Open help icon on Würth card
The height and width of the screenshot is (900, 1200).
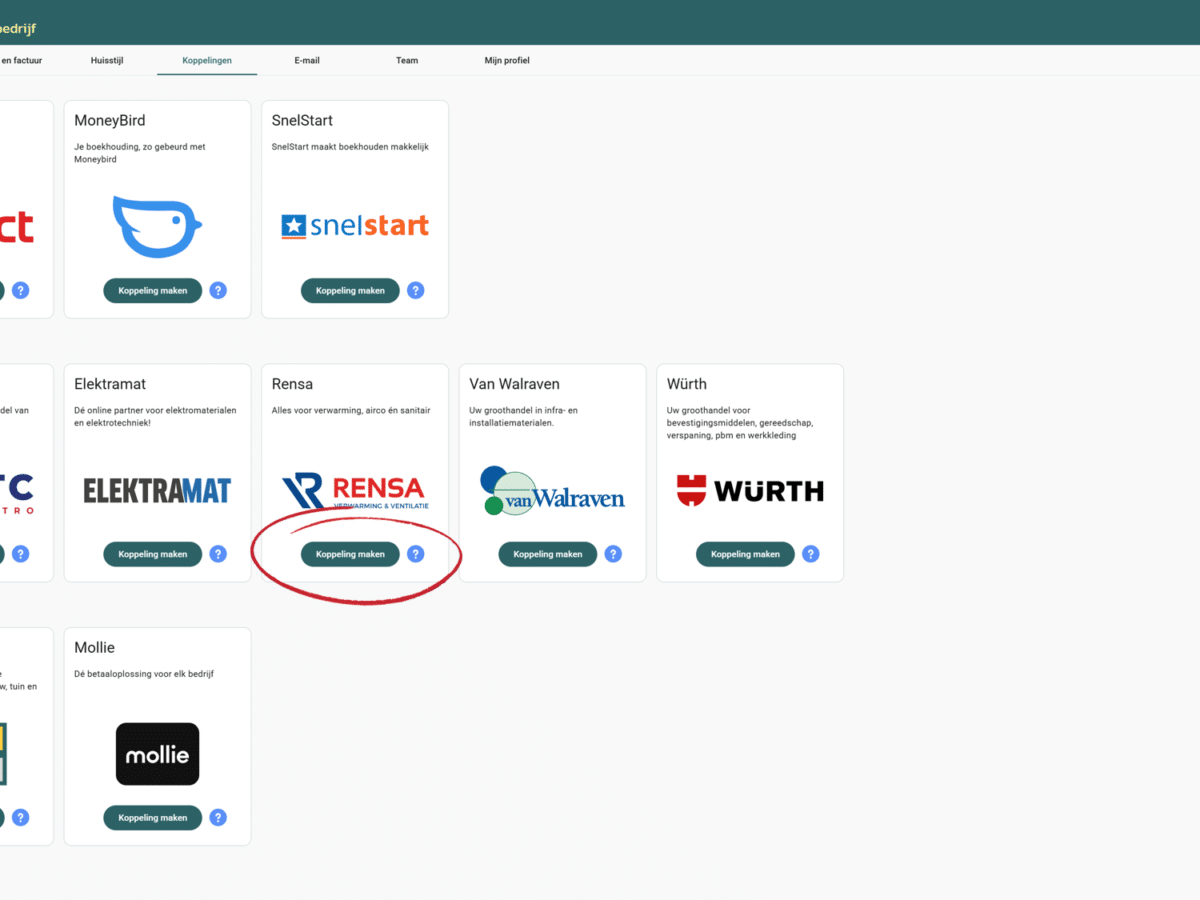coord(811,554)
